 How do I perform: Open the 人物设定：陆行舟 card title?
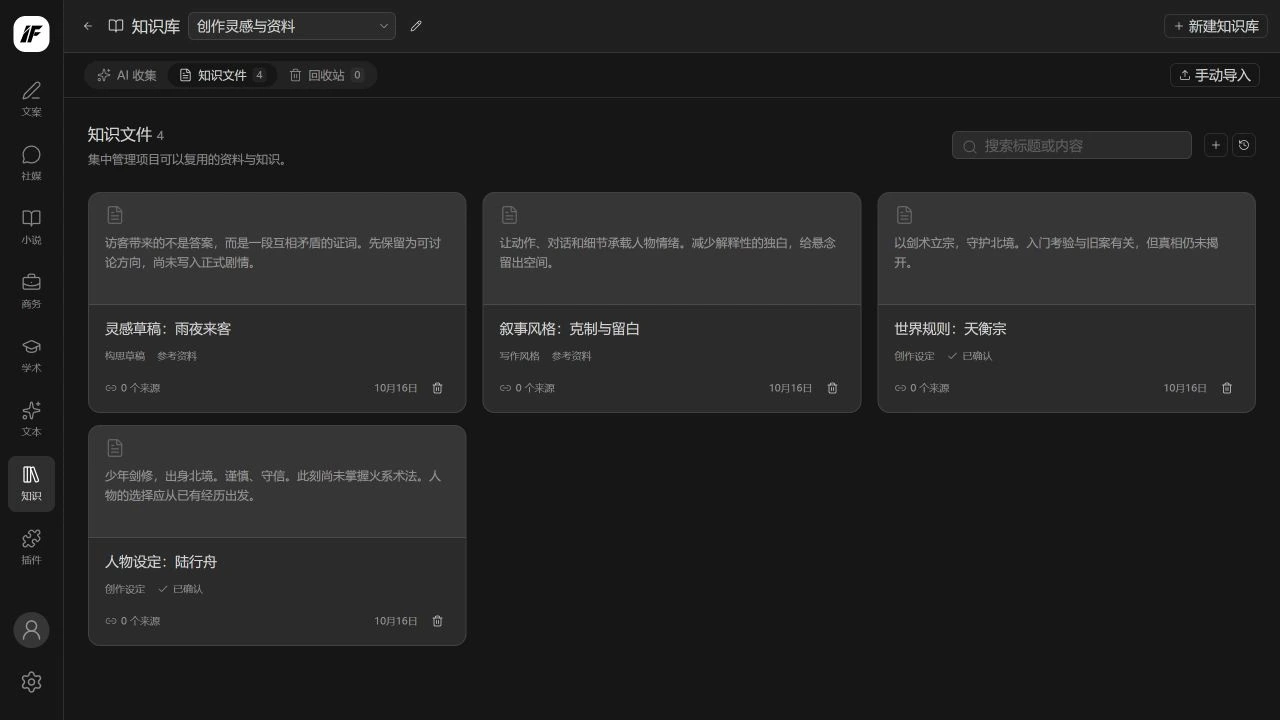[161, 562]
